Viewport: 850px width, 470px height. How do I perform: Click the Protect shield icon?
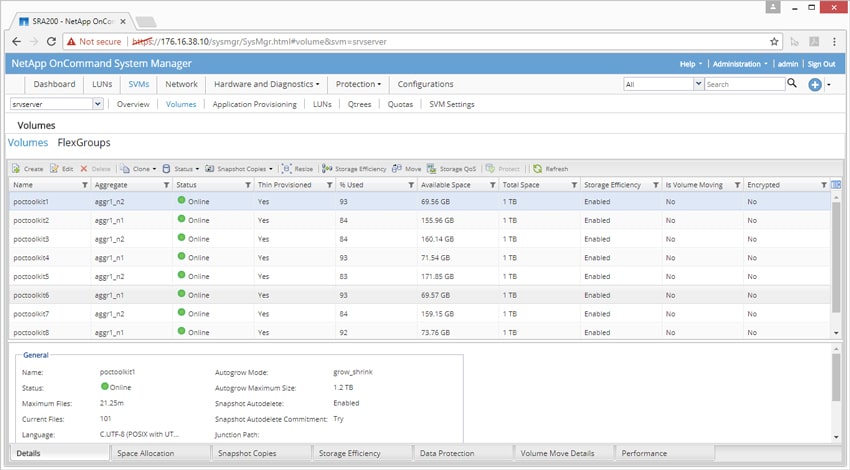[x=490, y=169]
